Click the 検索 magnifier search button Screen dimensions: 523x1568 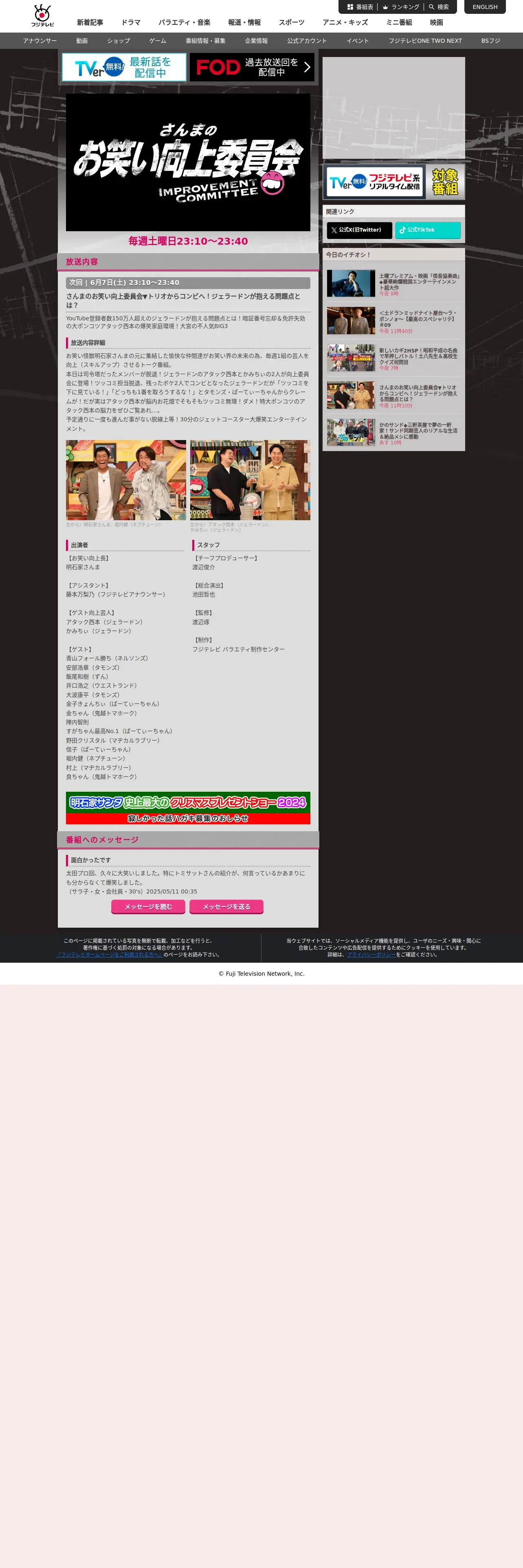click(439, 7)
